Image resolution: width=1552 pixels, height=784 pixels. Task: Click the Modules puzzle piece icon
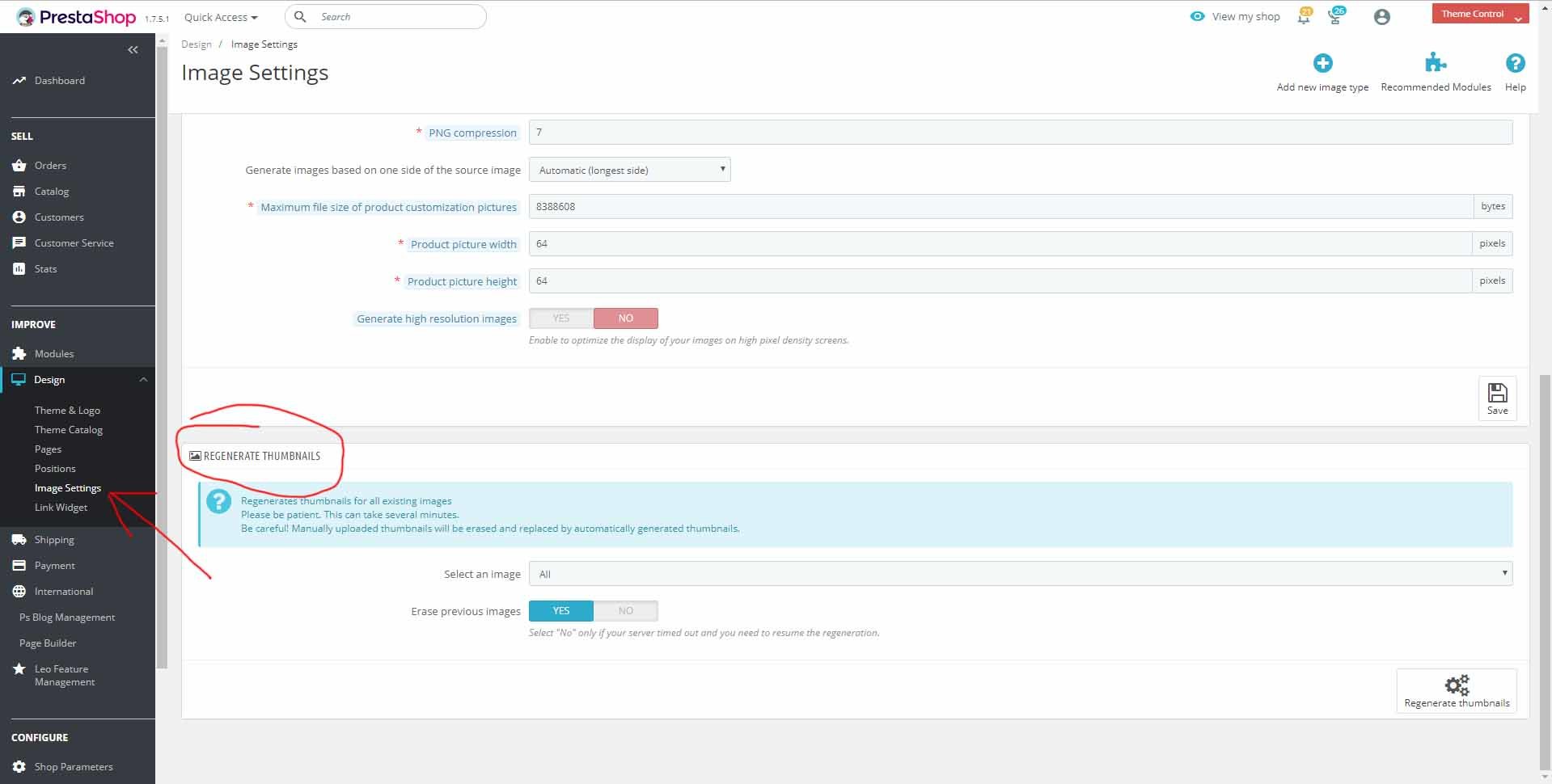coord(19,354)
